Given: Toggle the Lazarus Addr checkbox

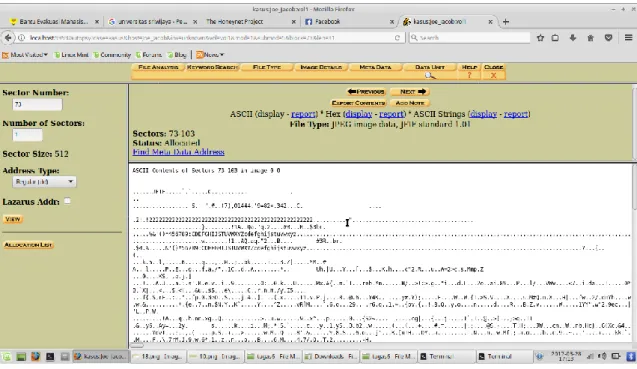Looking at the screenshot, I should 67,201.
